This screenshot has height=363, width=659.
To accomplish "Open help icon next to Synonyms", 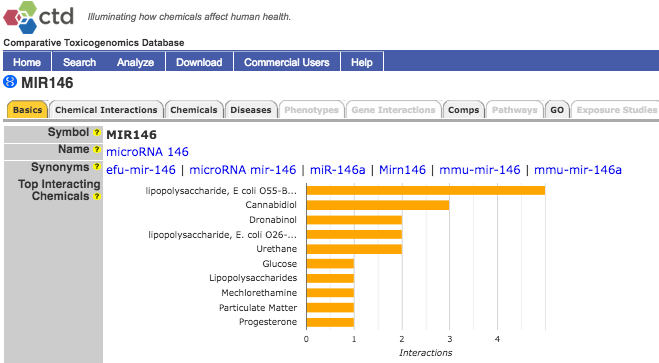I will (x=97, y=167).
